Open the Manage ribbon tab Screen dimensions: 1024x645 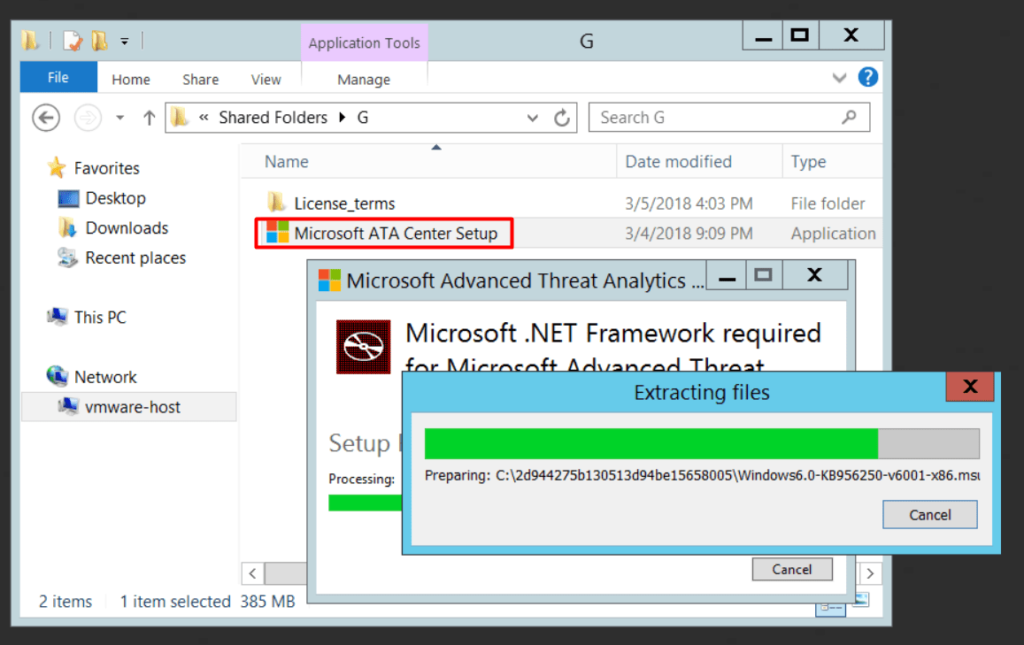[x=364, y=79]
